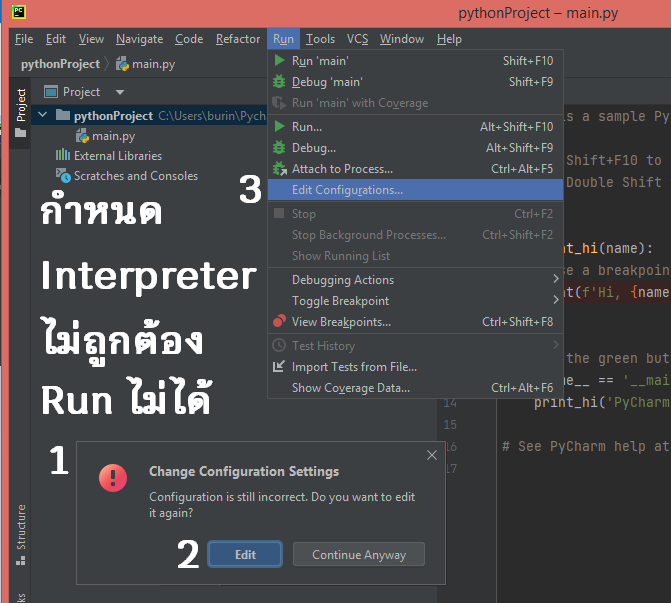Click the Structure tool window icon

21,561
